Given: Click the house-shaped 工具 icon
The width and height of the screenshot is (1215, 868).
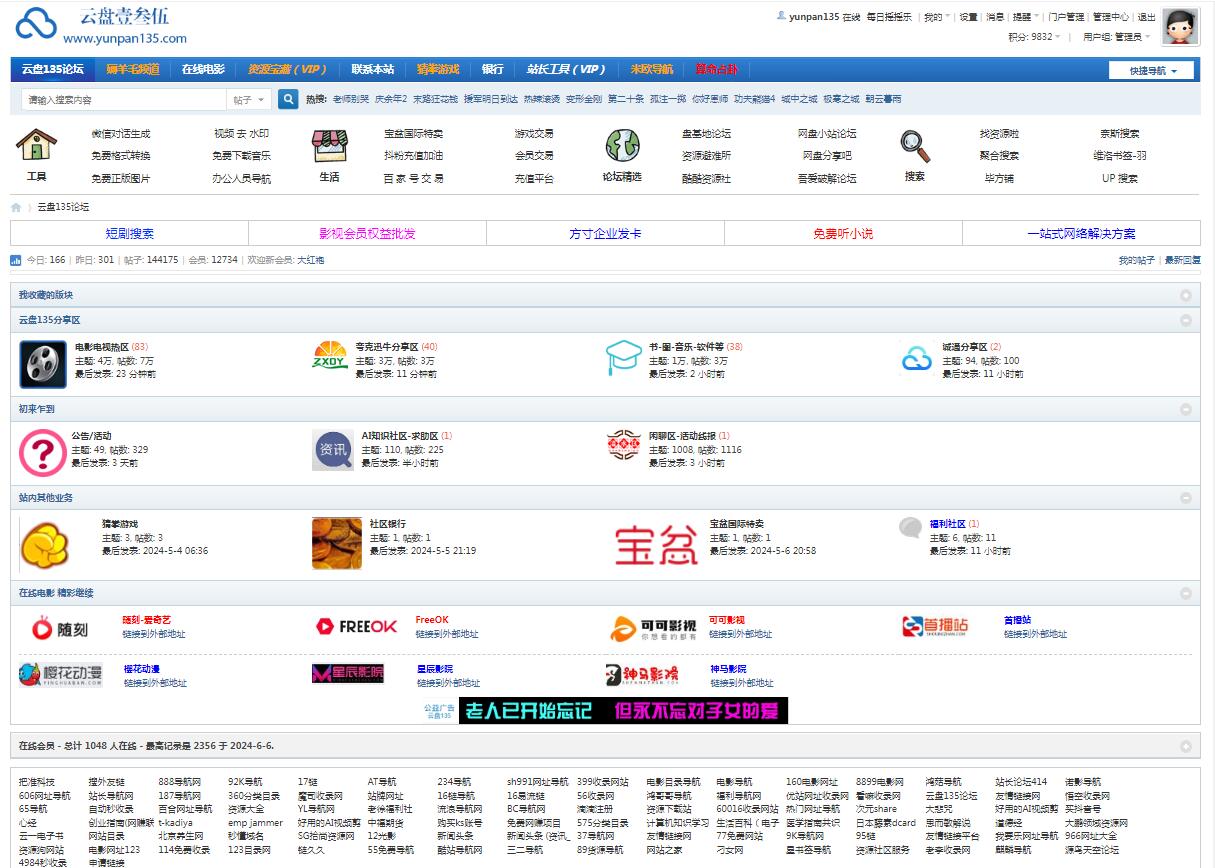Looking at the screenshot, I should tap(36, 146).
